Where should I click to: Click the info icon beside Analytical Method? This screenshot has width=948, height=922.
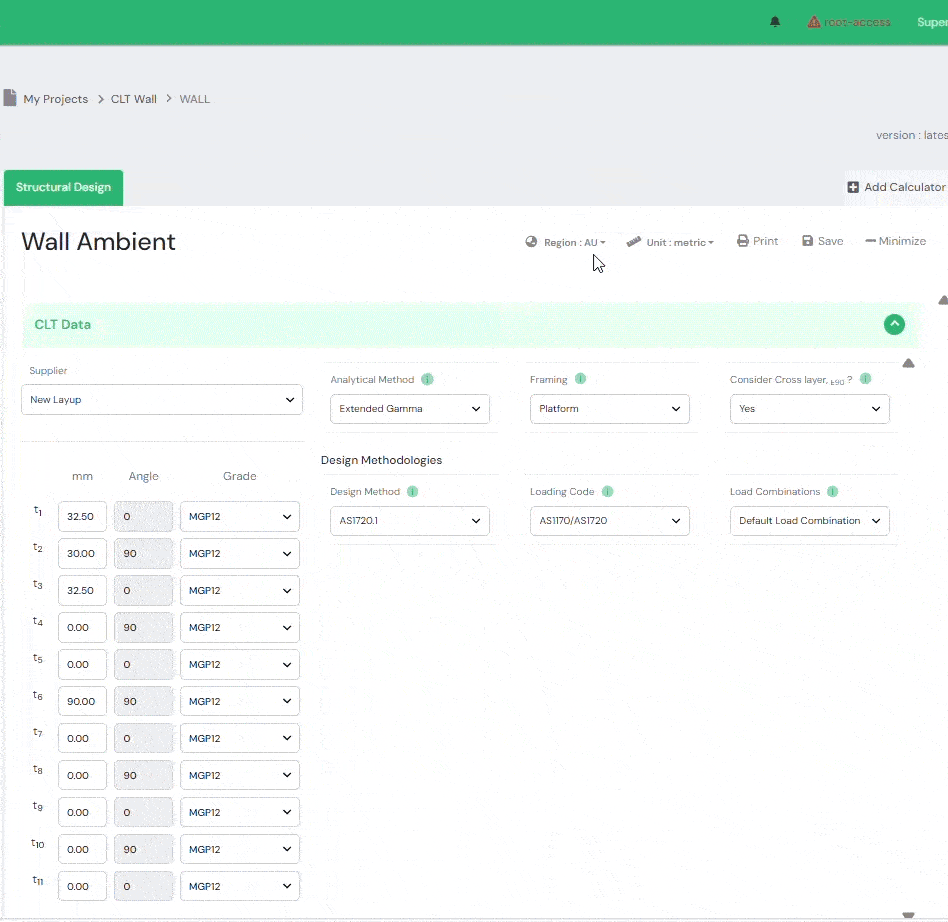[x=427, y=380]
